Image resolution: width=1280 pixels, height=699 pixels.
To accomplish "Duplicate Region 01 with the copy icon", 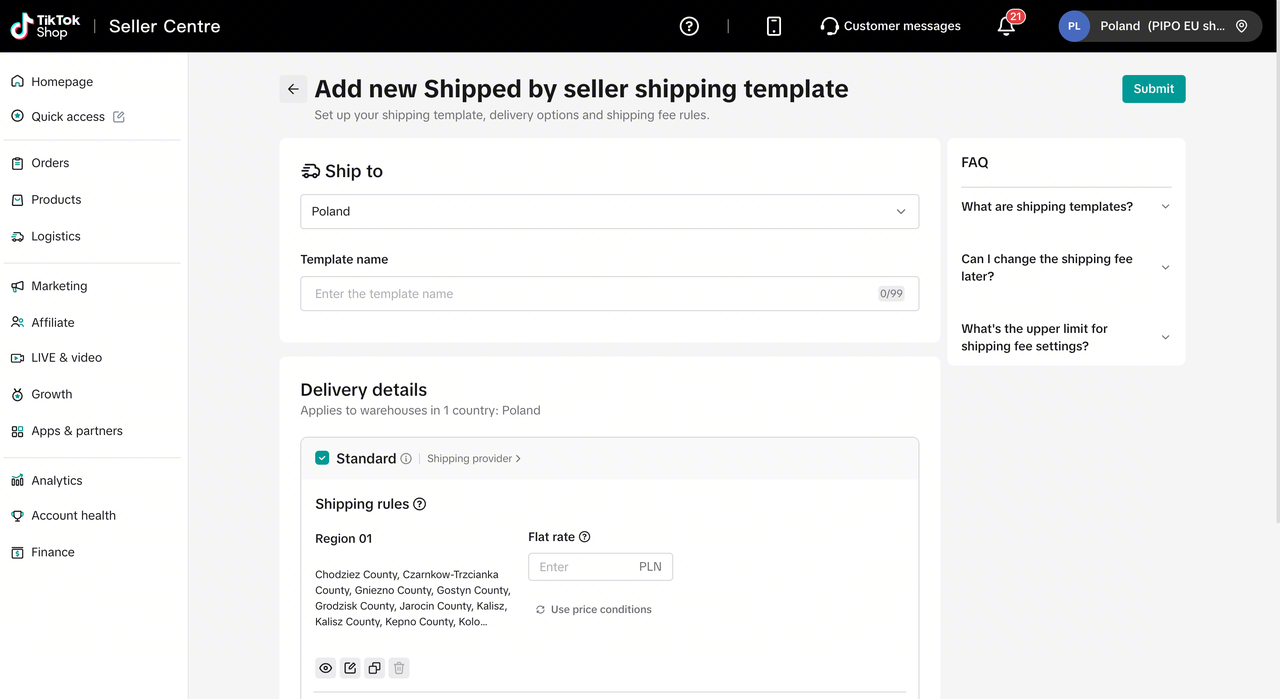I will coord(374,668).
